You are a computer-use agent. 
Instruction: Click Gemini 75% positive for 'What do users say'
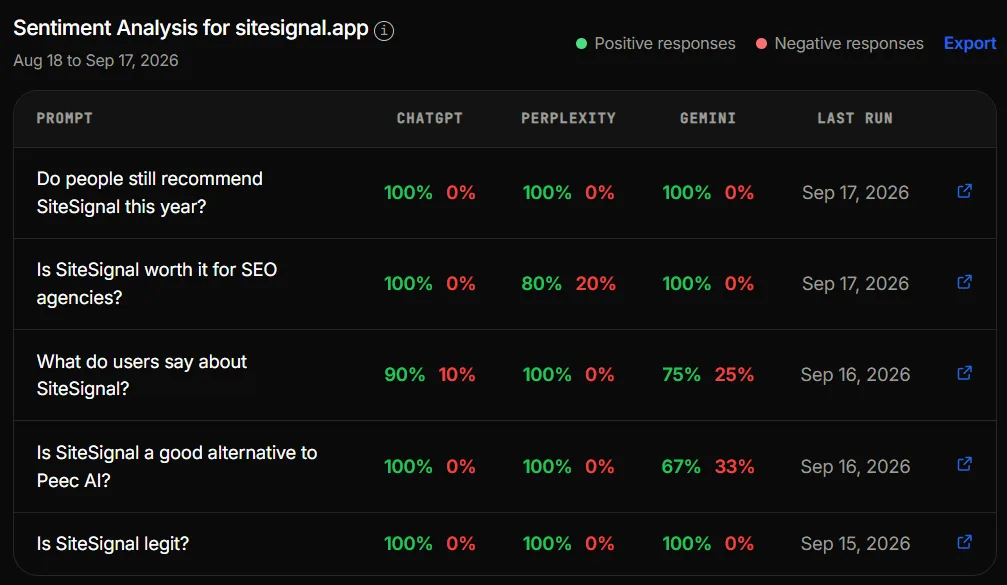point(681,375)
